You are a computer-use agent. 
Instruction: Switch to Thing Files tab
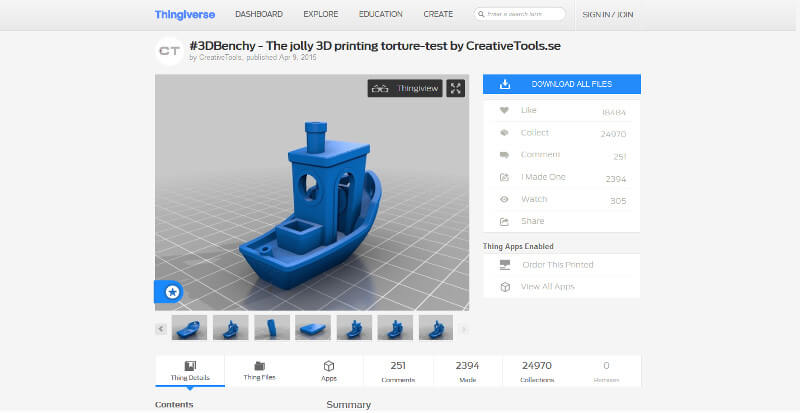tap(259, 371)
